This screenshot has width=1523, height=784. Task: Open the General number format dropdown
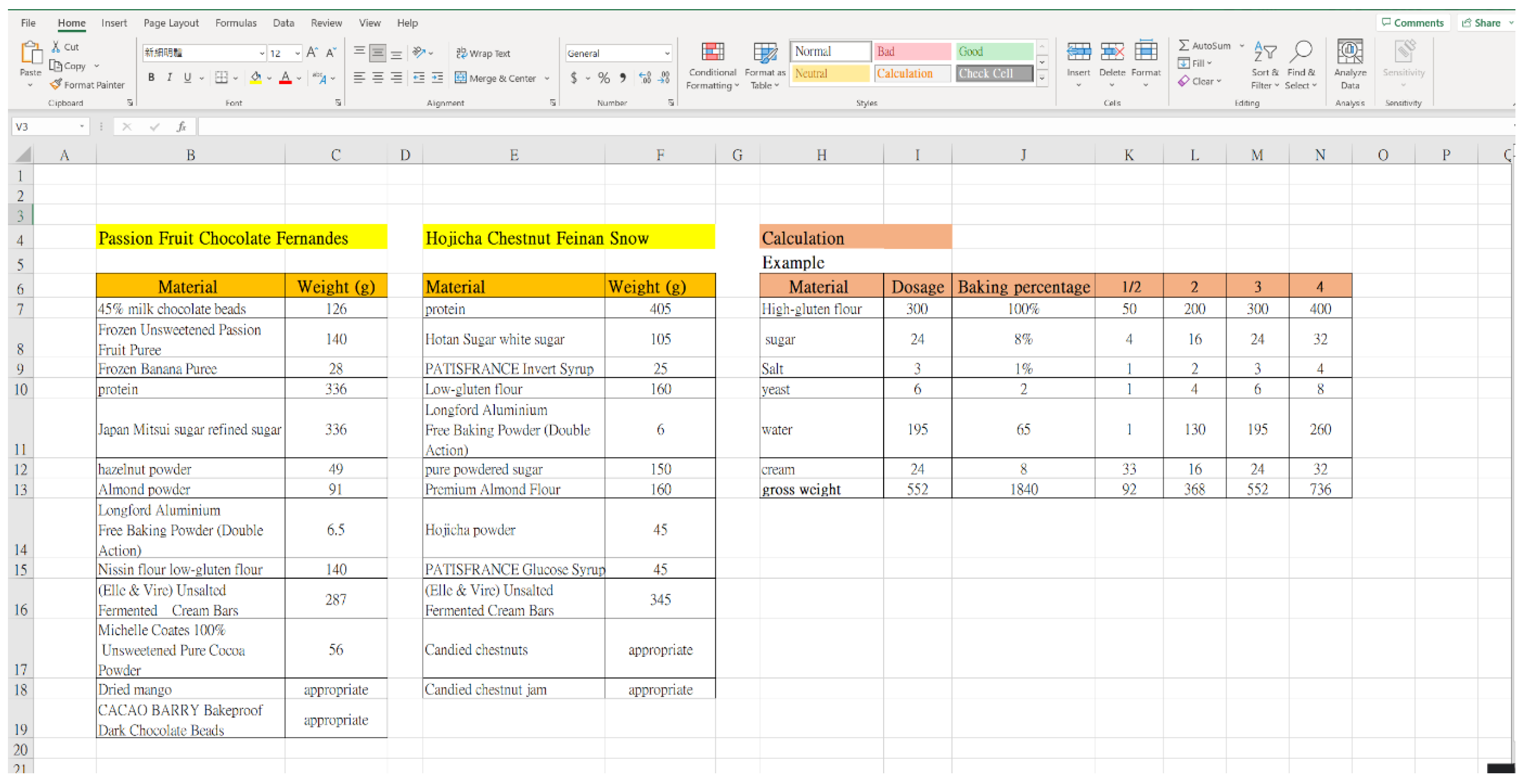point(667,53)
